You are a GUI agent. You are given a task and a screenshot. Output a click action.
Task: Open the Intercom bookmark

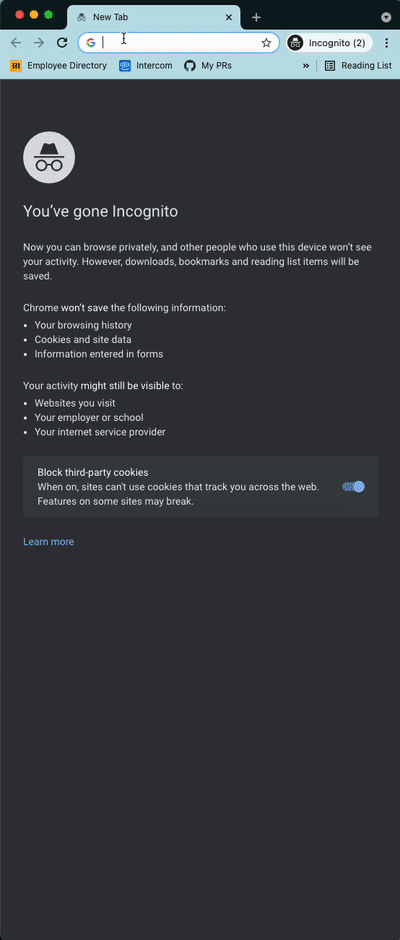(x=145, y=66)
